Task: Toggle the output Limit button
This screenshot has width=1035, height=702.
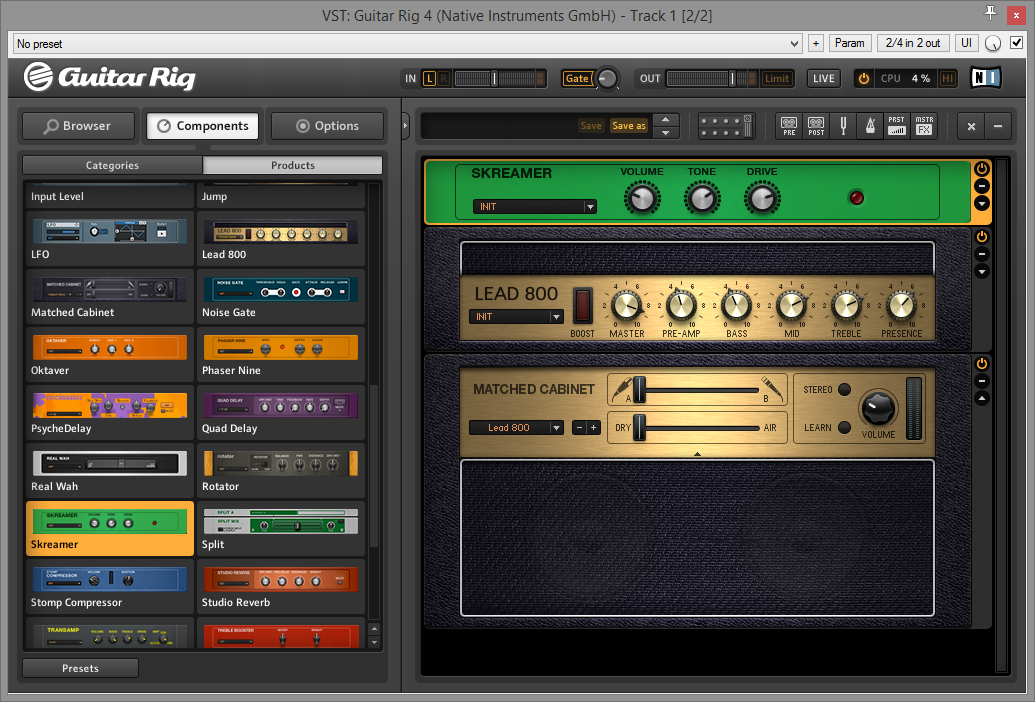Action: tap(777, 79)
